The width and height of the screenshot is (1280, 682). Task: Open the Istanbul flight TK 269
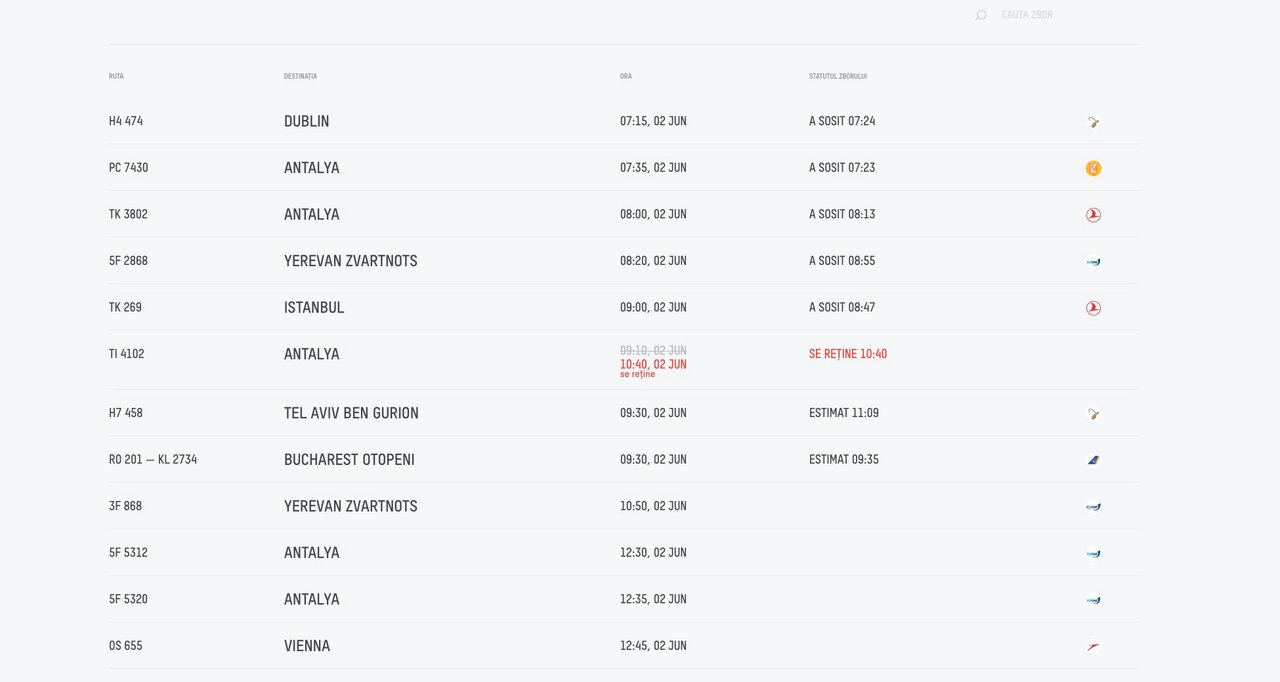(313, 307)
